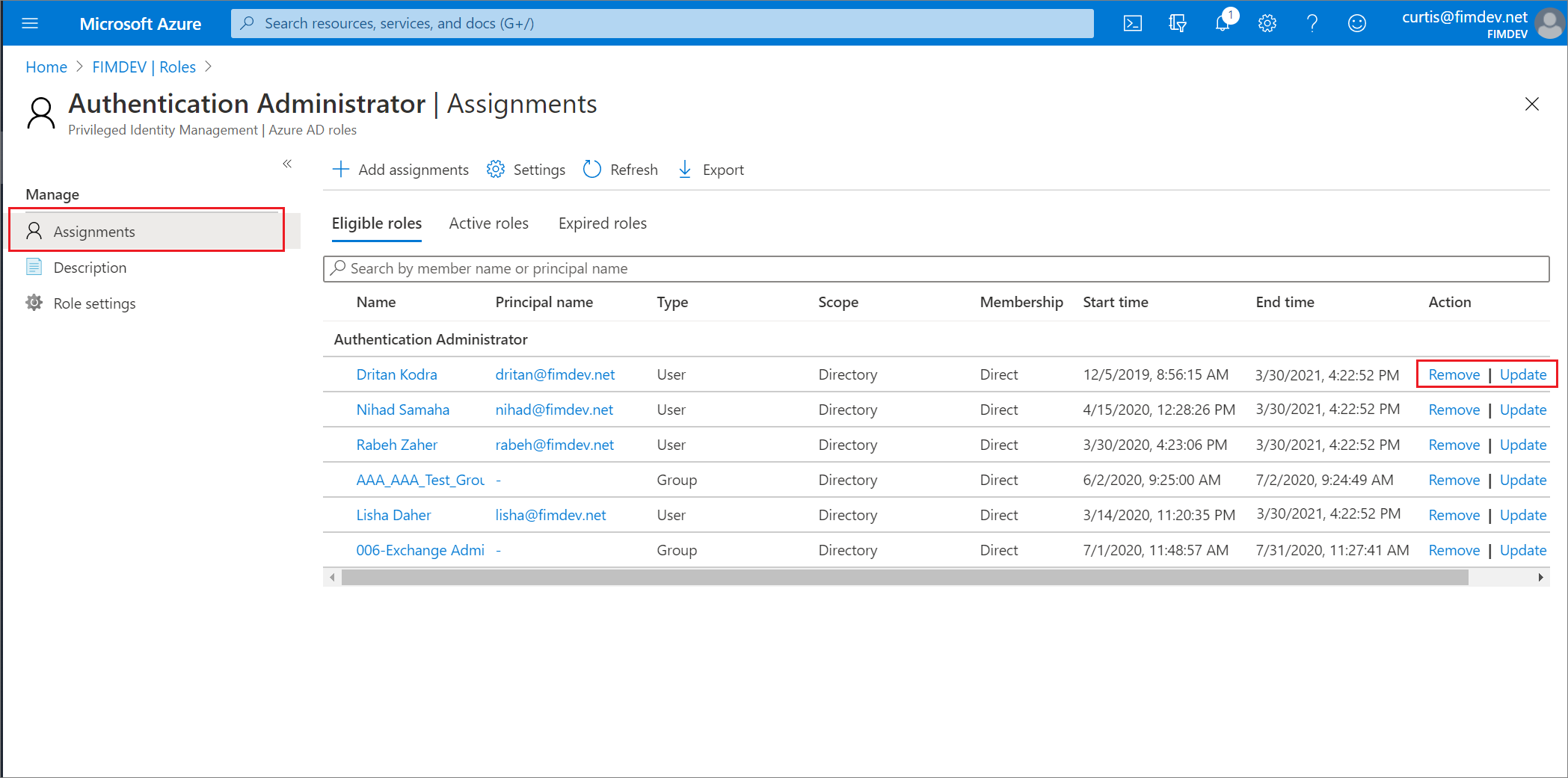Remove Rabeh Zaher's assignment
This screenshot has height=778, width=1568.
click(1454, 445)
